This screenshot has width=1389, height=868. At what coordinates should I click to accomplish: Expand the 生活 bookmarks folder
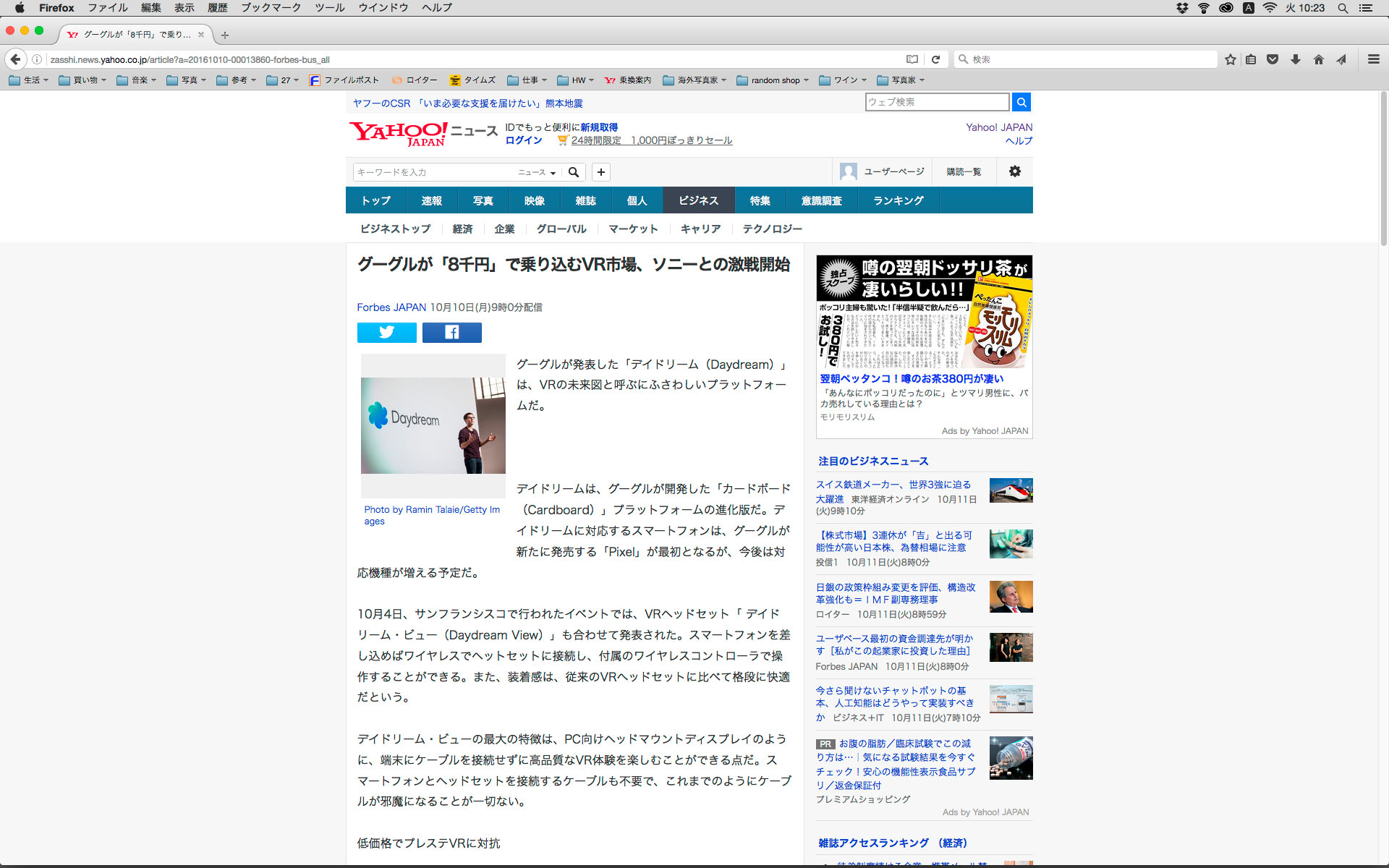(x=29, y=80)
